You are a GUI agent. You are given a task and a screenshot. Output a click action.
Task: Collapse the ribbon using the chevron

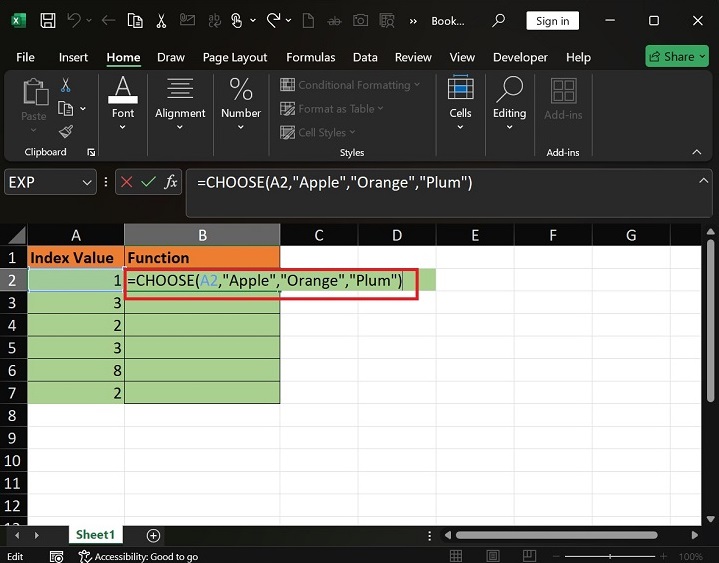[696, 152]
